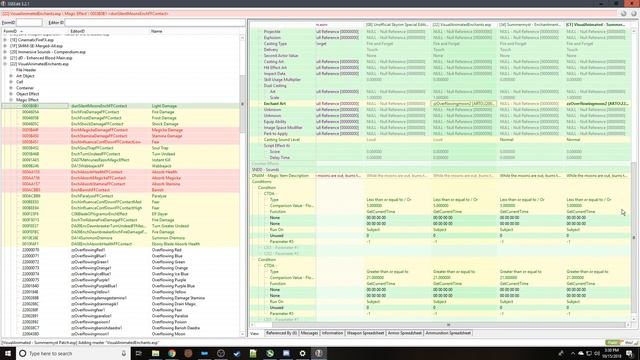Click the Casting Sound Level row label
This screenshot has height=360, width=640.
(x=282, y=140)
